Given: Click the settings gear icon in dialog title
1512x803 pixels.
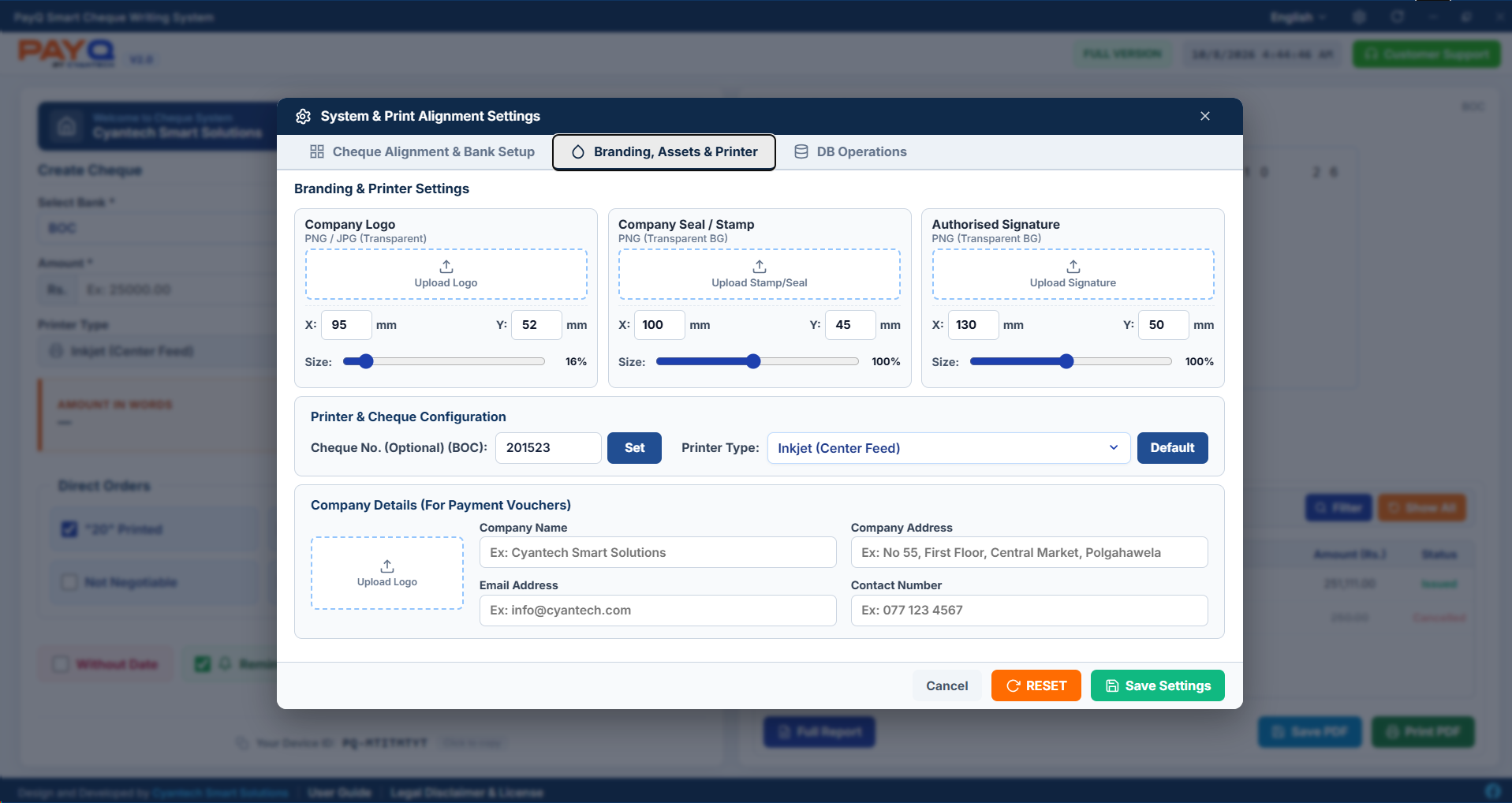Looking at the screenshot, I should pos(303,117).
